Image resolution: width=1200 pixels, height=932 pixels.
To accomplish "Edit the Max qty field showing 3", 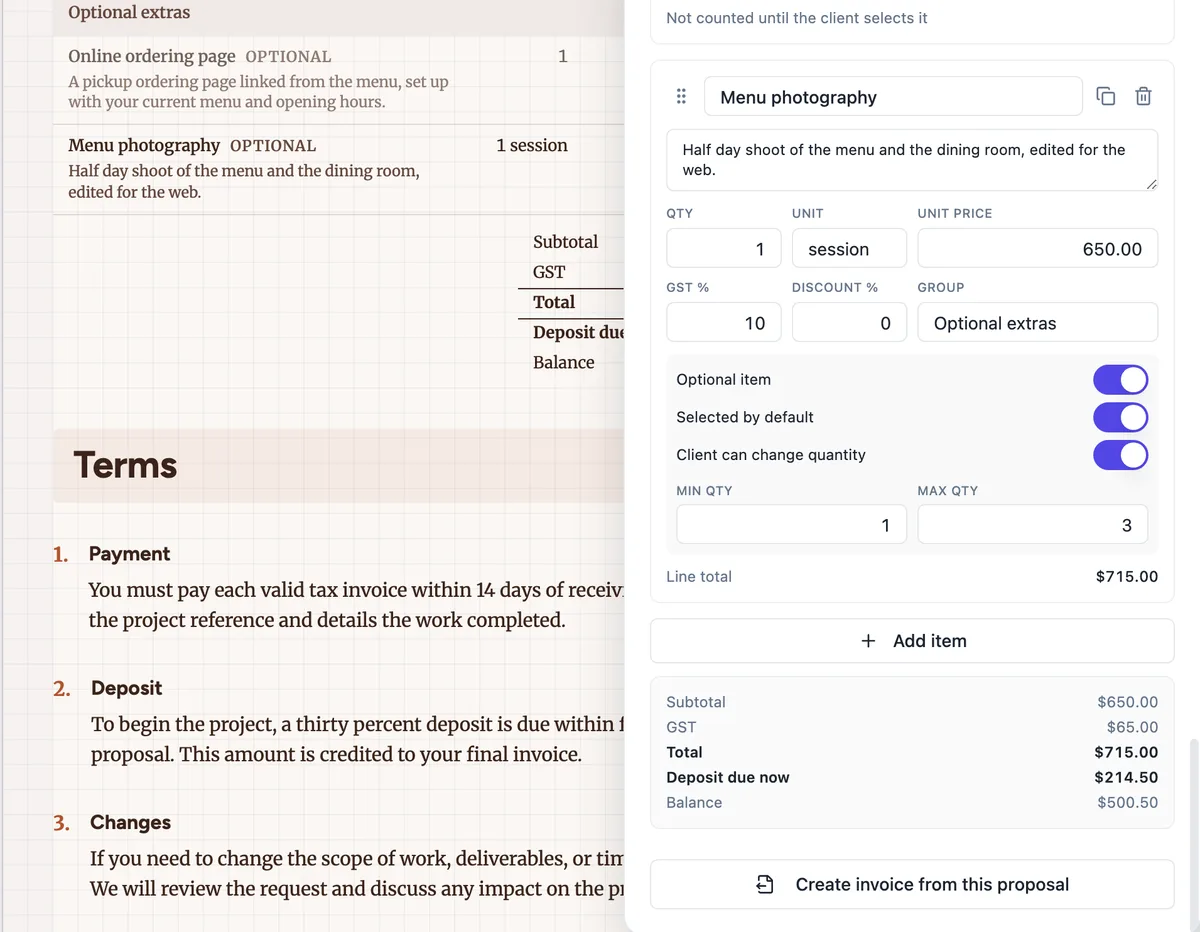I will (1033, 525).
